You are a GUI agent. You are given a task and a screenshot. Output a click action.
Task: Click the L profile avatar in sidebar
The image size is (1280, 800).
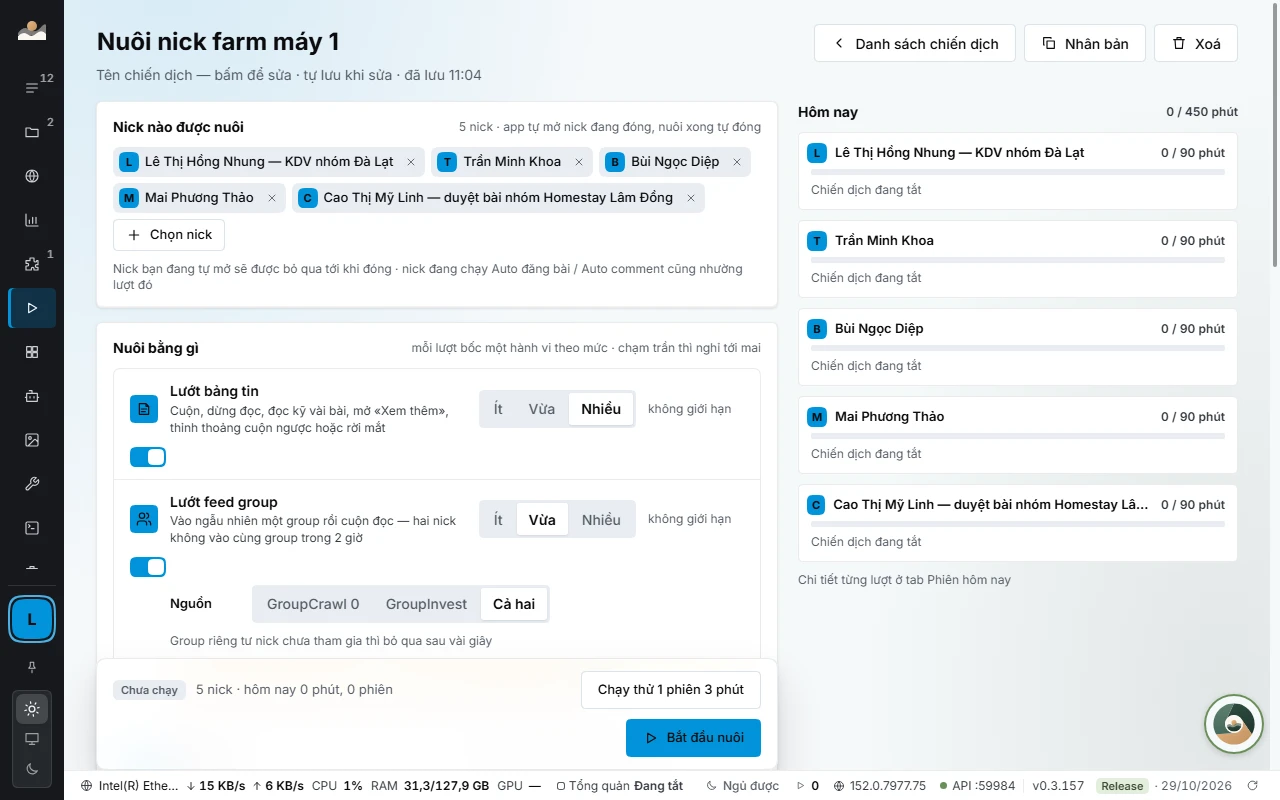[32, 620]
